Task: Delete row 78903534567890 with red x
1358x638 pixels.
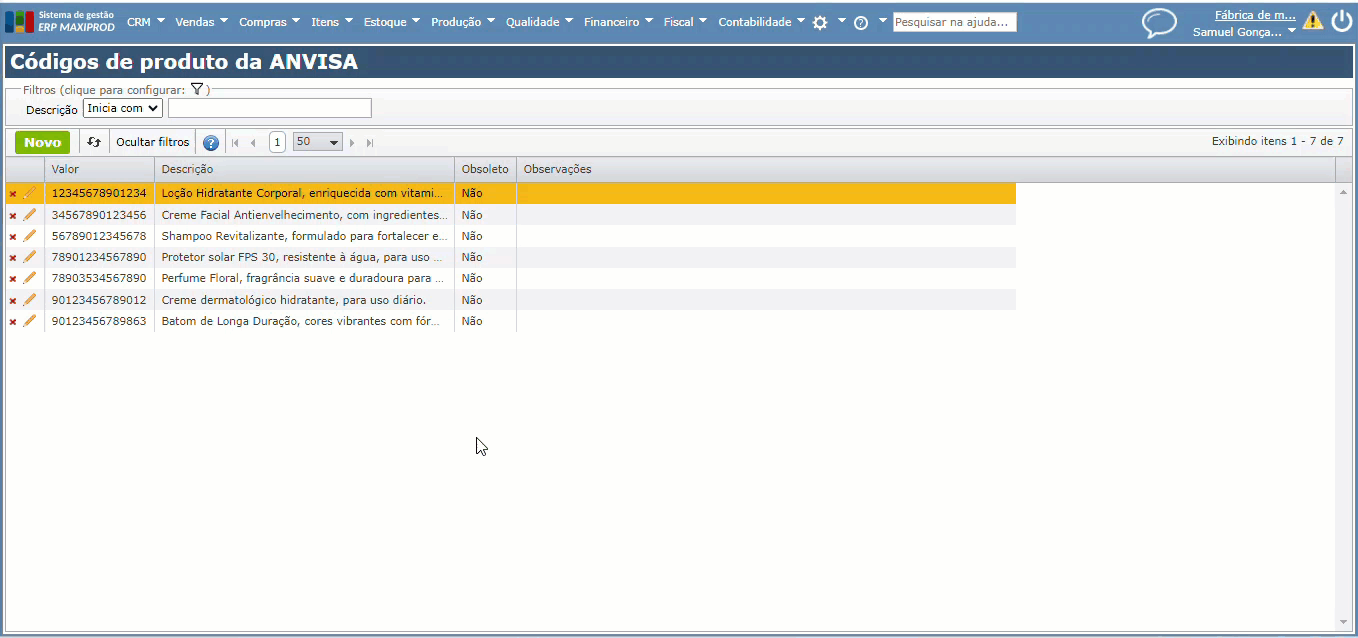Action: [13, 278]
